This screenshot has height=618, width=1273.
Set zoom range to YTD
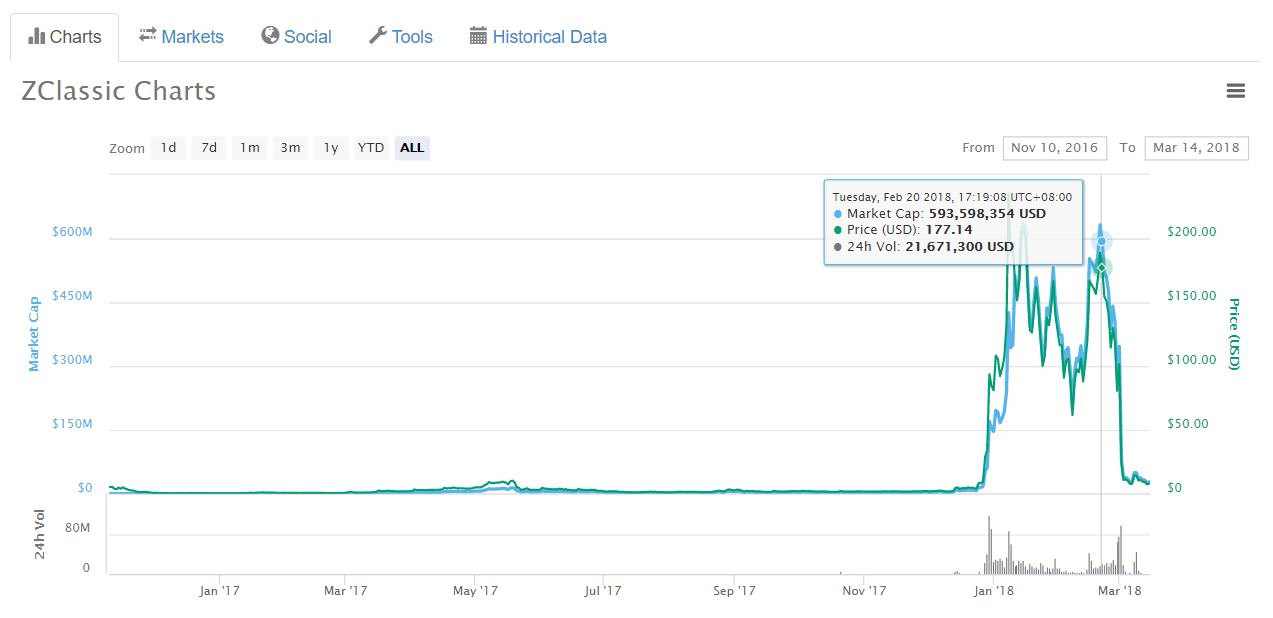pos(371,148)
